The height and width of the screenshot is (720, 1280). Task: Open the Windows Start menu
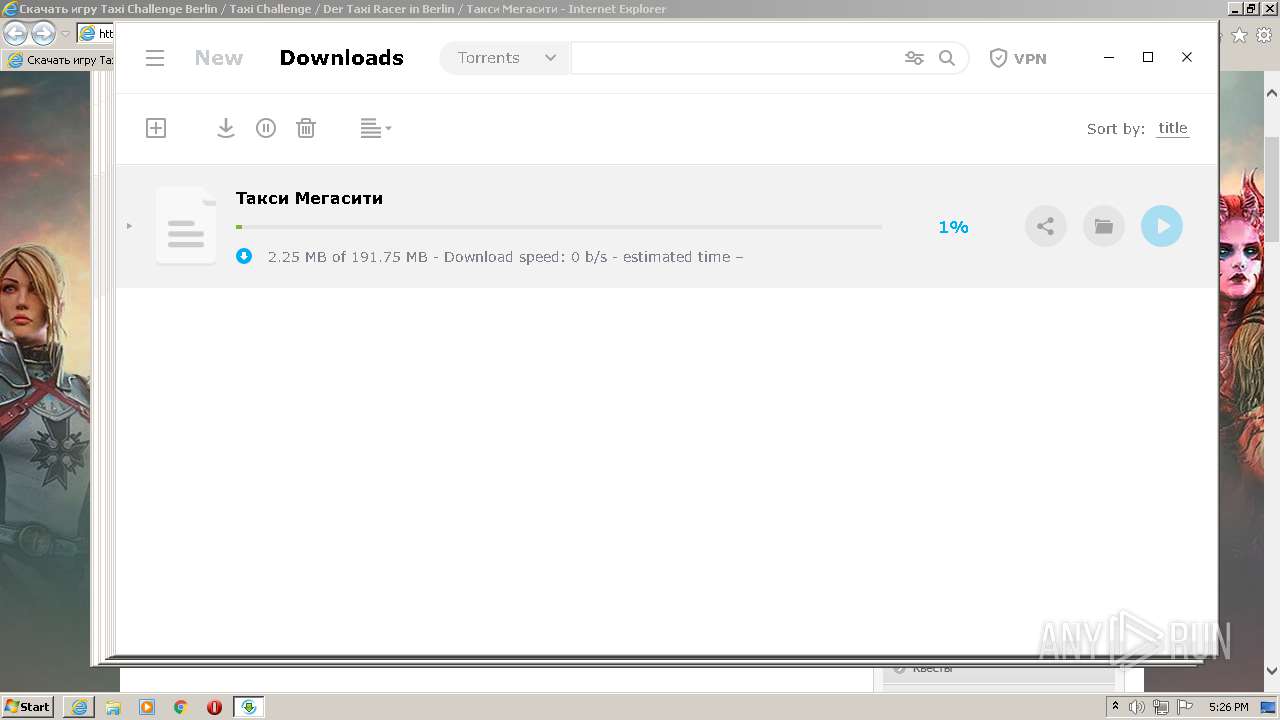[x=27, y=707]
